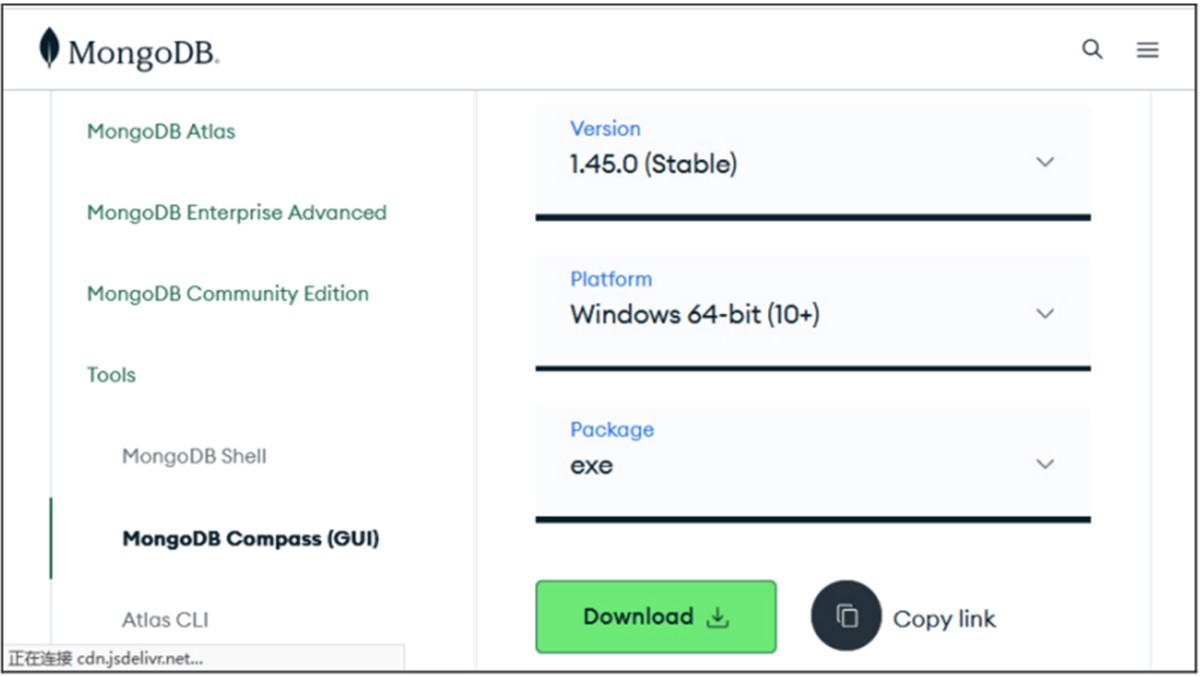Select Tools in the sidebar
The height and width of the screenshot is (676, 1200).
click(x=111, y=375)
